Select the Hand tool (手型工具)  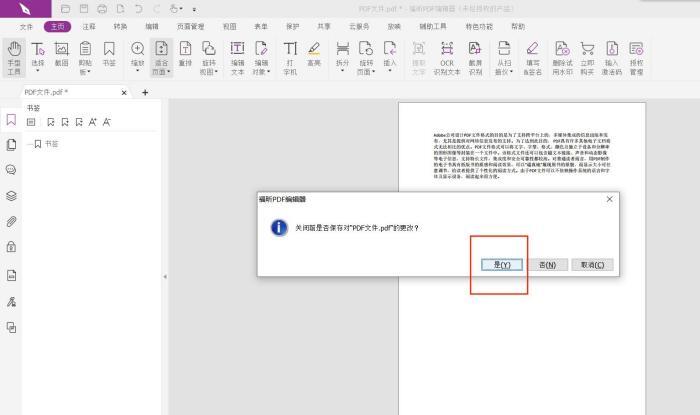14,58
